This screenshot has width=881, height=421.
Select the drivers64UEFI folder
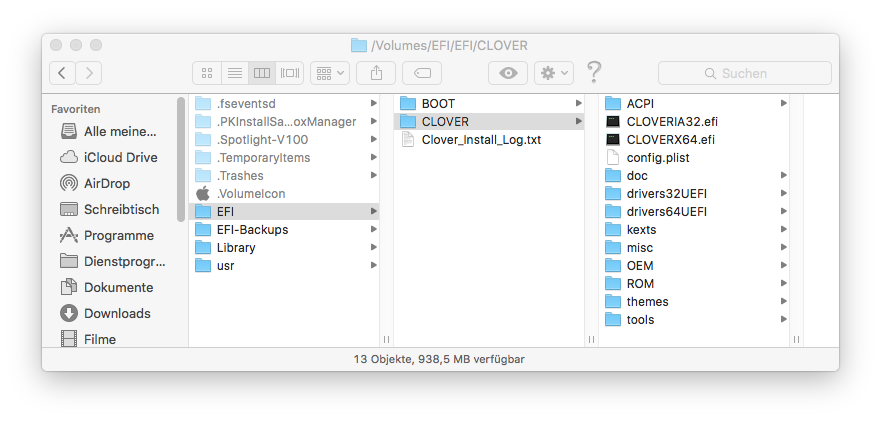[x=694, y=211]
